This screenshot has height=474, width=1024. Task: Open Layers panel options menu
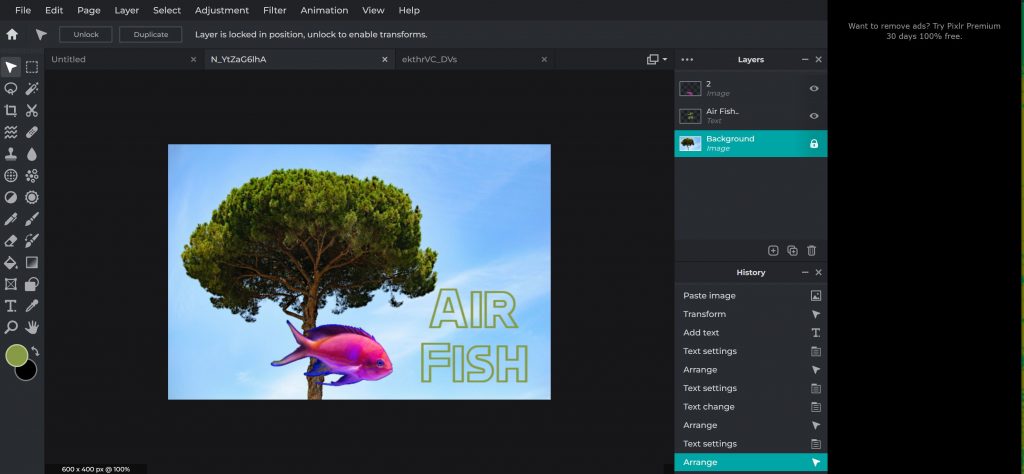tap(687, 60)
